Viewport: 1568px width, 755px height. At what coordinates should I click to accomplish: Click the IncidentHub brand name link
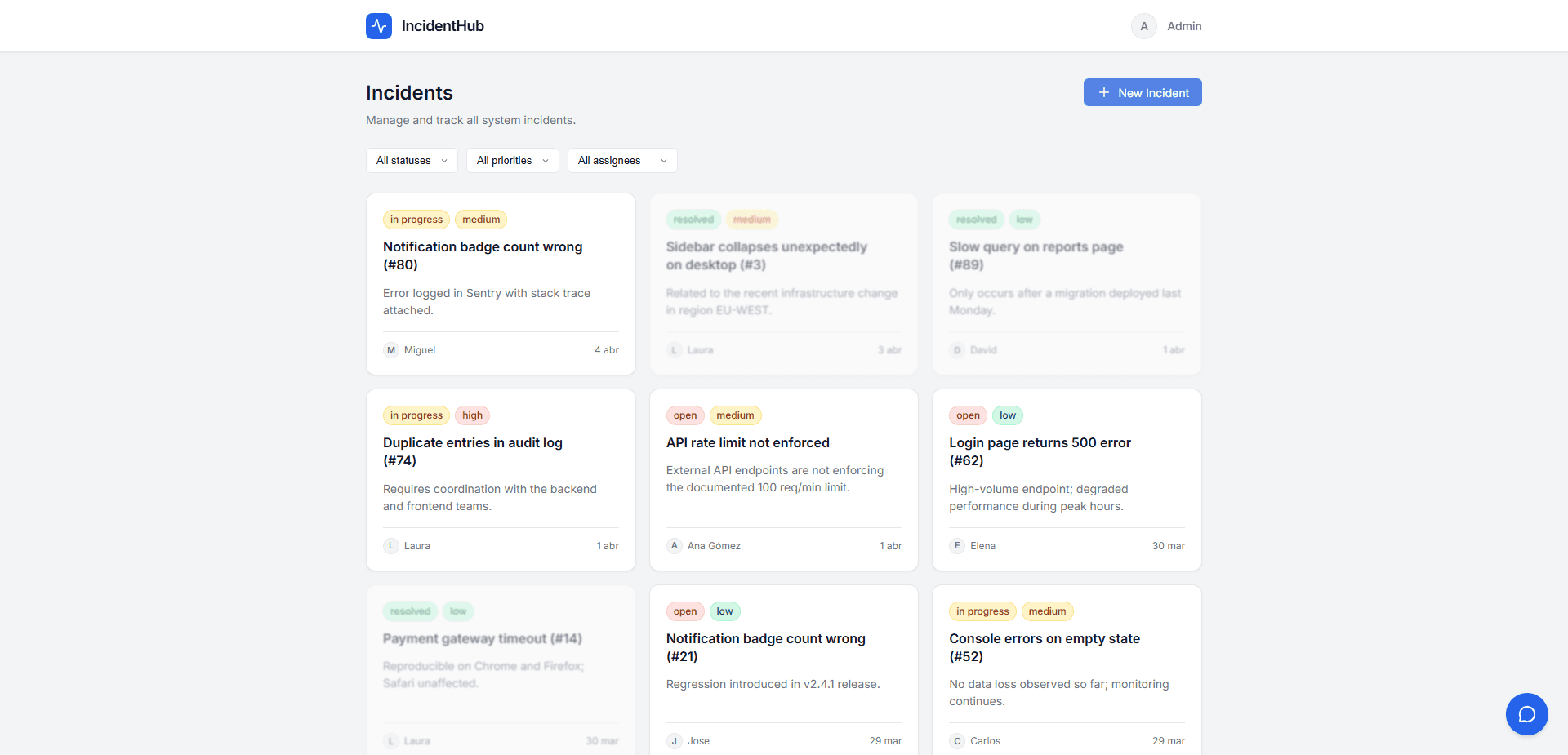tap(443, 26)
